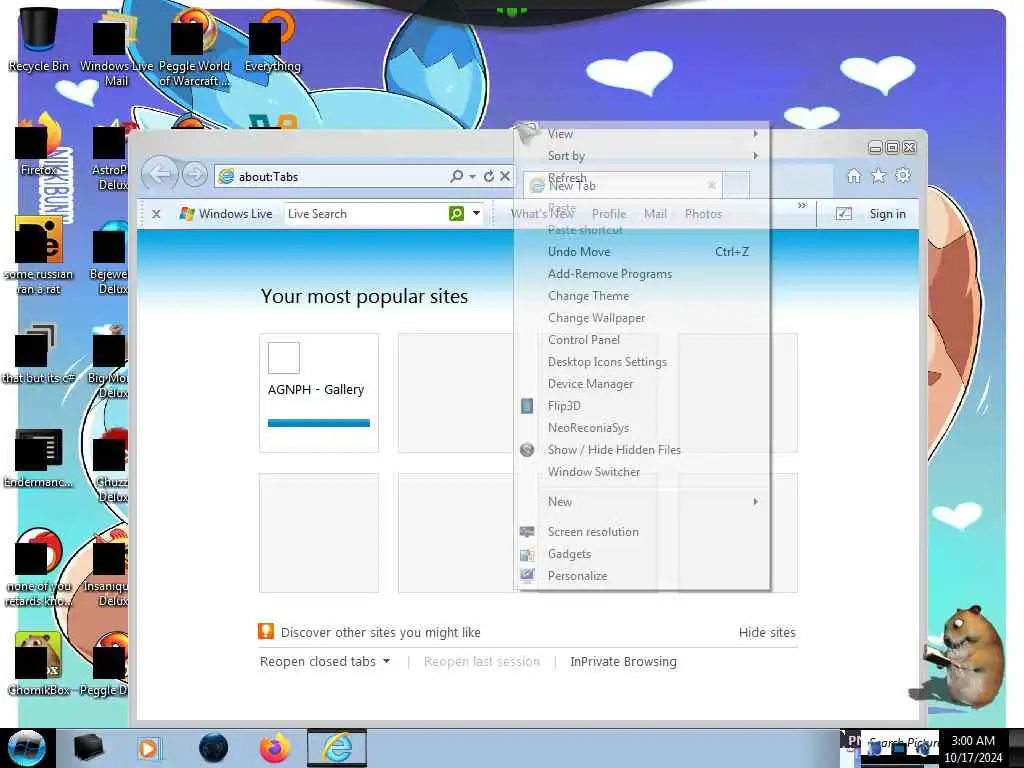Choose Add-Remove Programs entry
Image resolution: width=1024 pixels, height=768 pixels.
coord(642,274)
